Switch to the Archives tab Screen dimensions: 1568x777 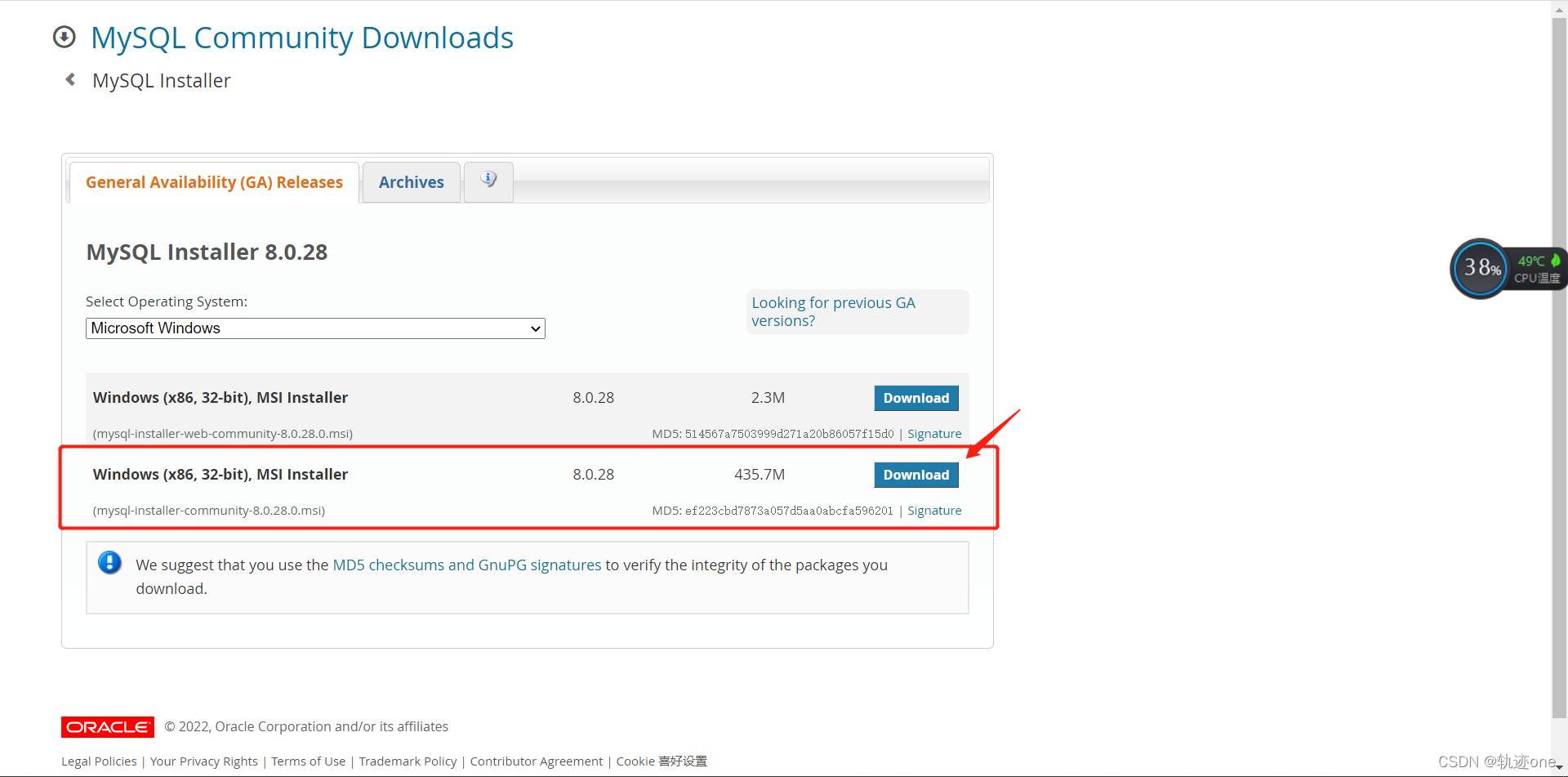point(411,182)
